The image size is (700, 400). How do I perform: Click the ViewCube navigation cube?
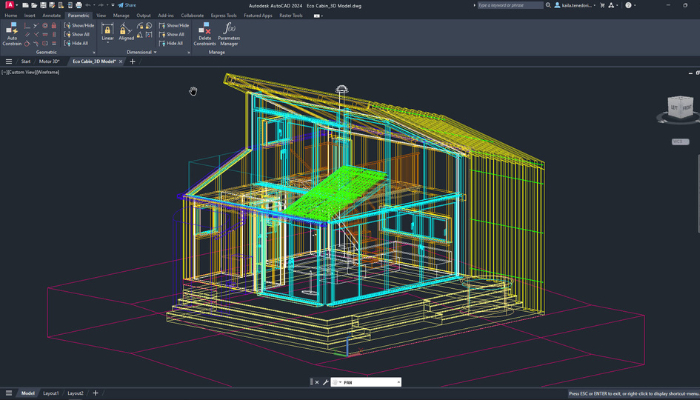point(680,108)
